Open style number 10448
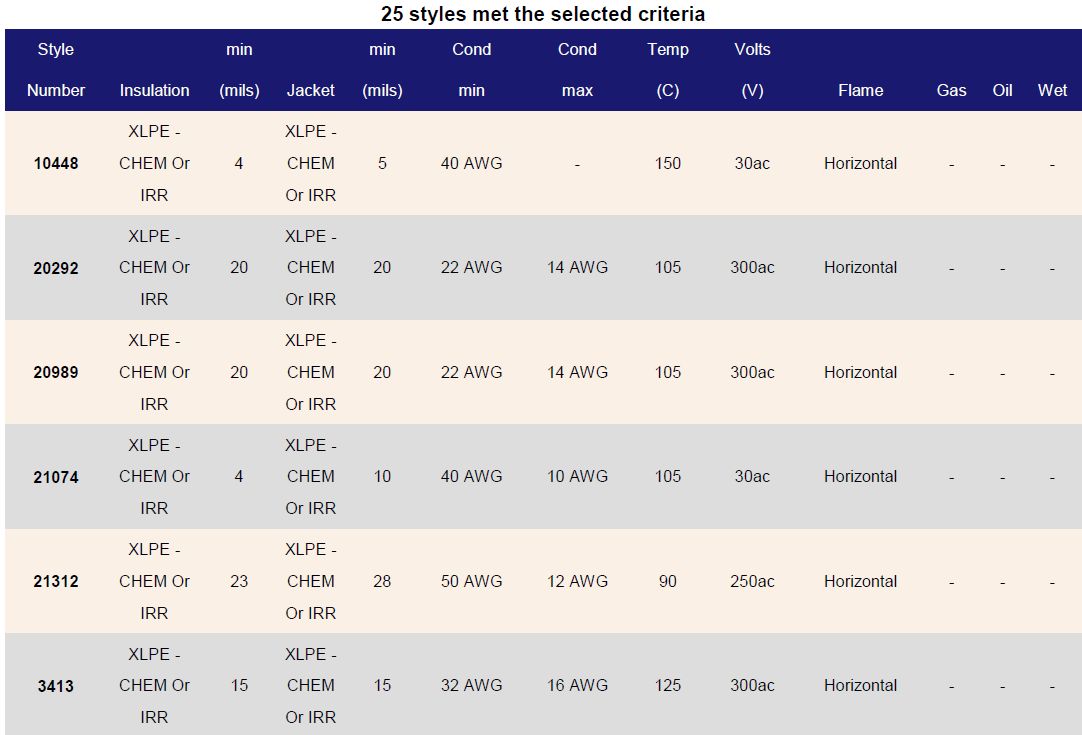 (x=56, y=163)
